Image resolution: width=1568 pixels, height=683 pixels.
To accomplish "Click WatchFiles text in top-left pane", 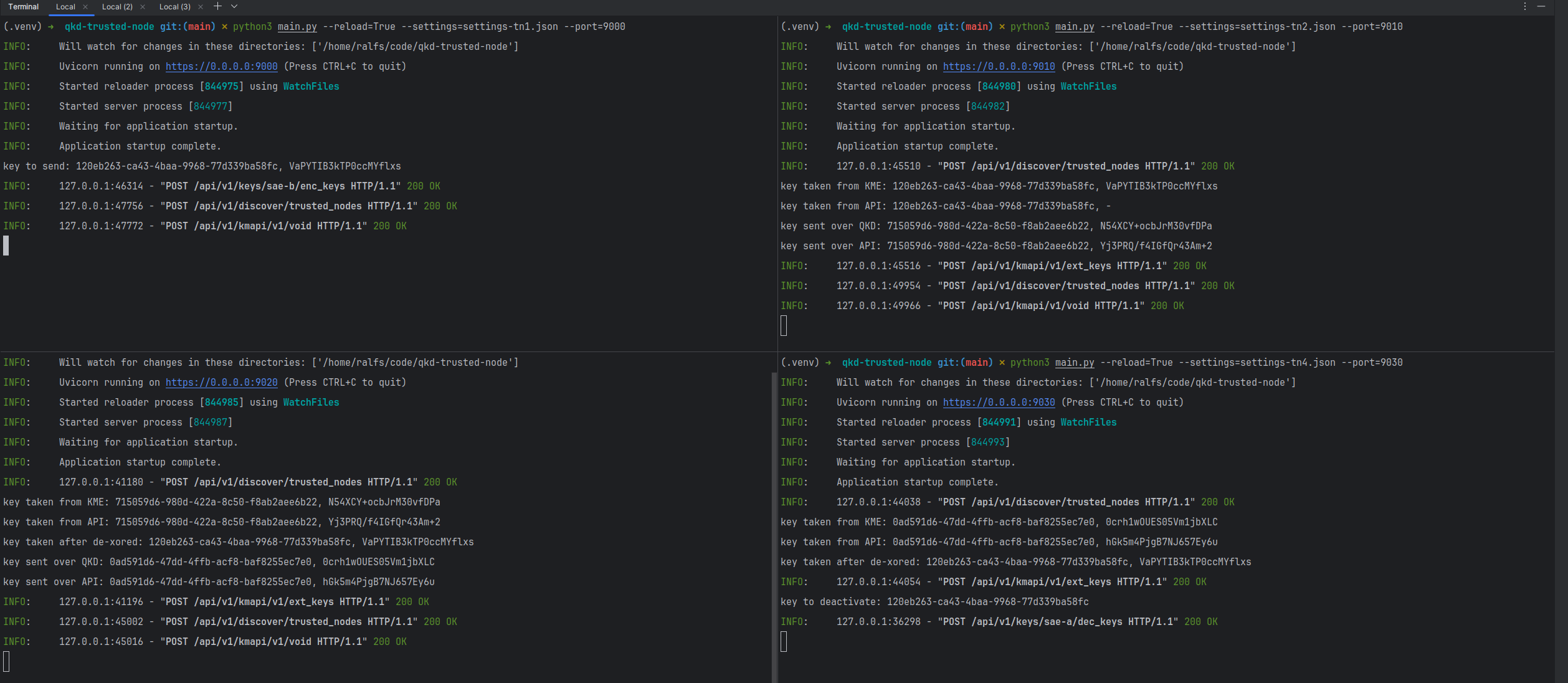I will 311,87.
